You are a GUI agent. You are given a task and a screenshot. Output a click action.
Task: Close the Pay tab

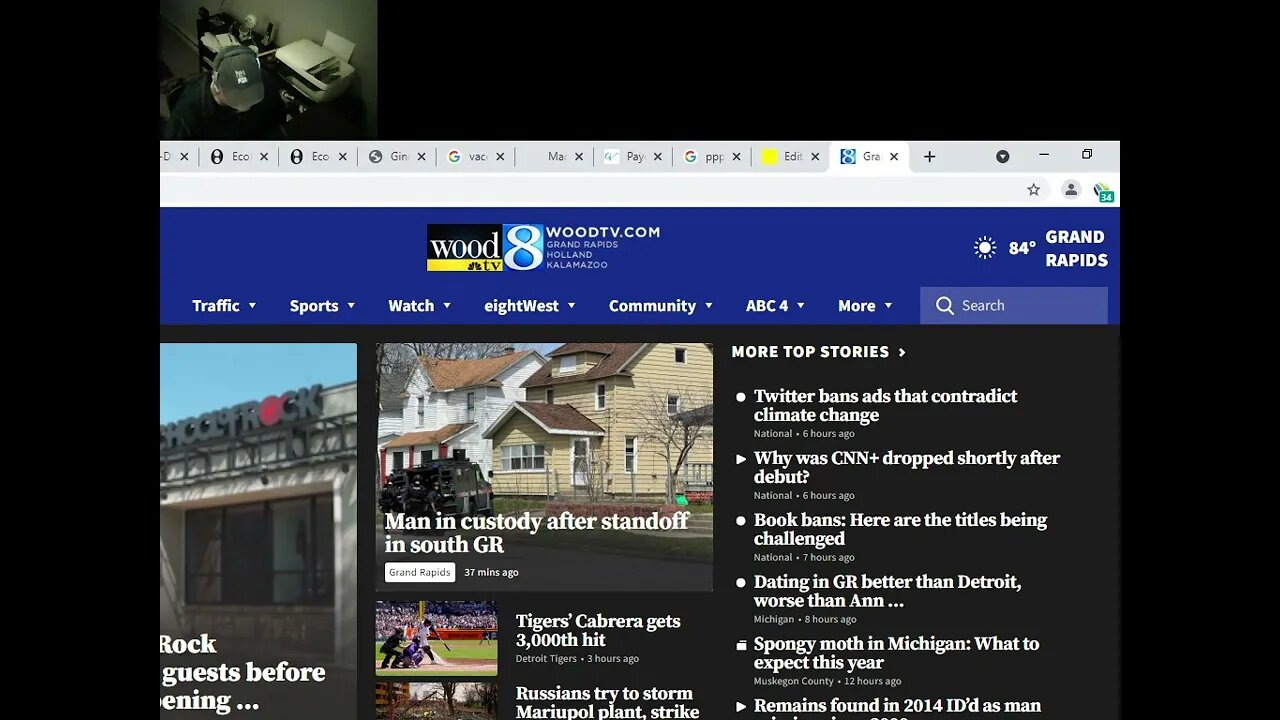(x=657, y=157)
